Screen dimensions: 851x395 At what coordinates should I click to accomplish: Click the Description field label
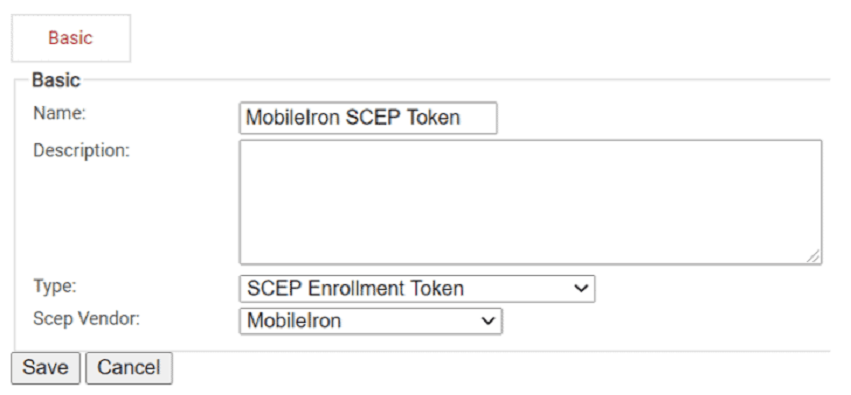pos(81,150)
